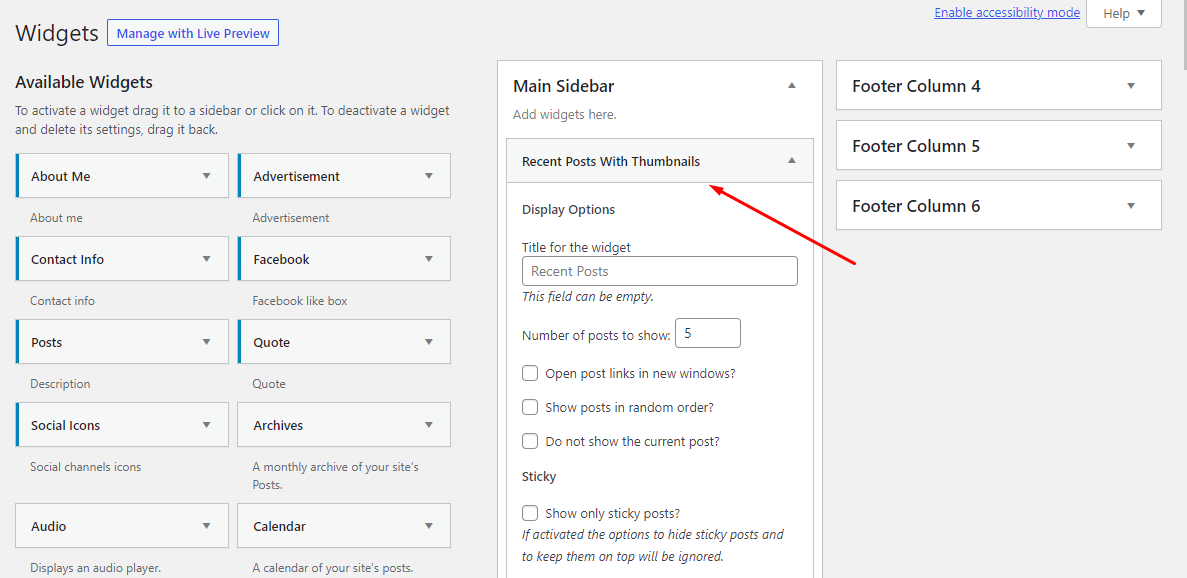Viewport: 1187px width, 578px height.
Task: Expand the Social Icons widget arrow
Action: click(207, 425)
